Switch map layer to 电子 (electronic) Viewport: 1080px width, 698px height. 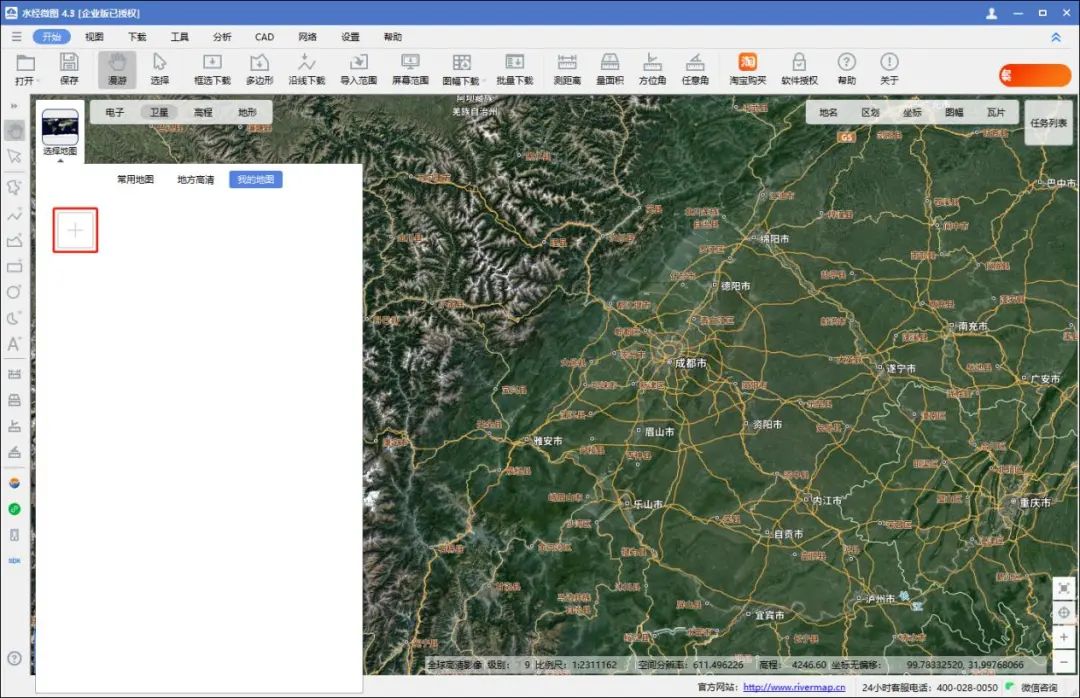pyautogui.click(x=115, y=113)
